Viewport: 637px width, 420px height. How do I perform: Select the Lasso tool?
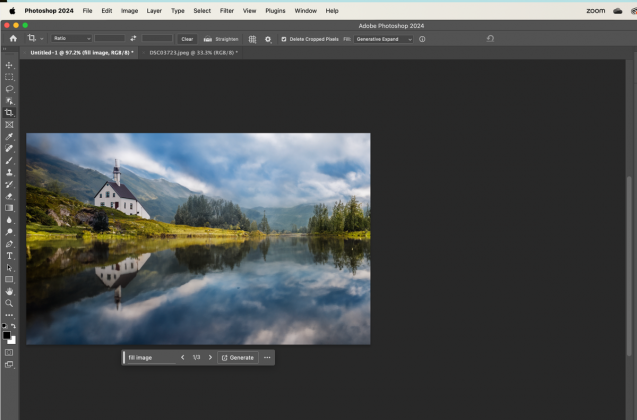[x=9, y=89]
